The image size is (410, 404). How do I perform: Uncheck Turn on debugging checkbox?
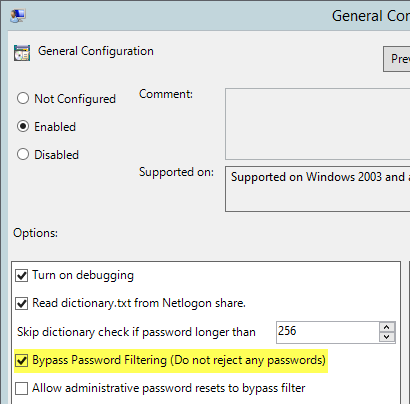click(22, 276)
